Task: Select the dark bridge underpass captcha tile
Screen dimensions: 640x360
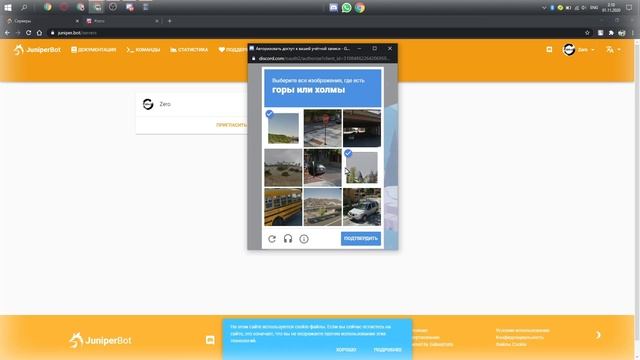Action: [x=362, y=128]
